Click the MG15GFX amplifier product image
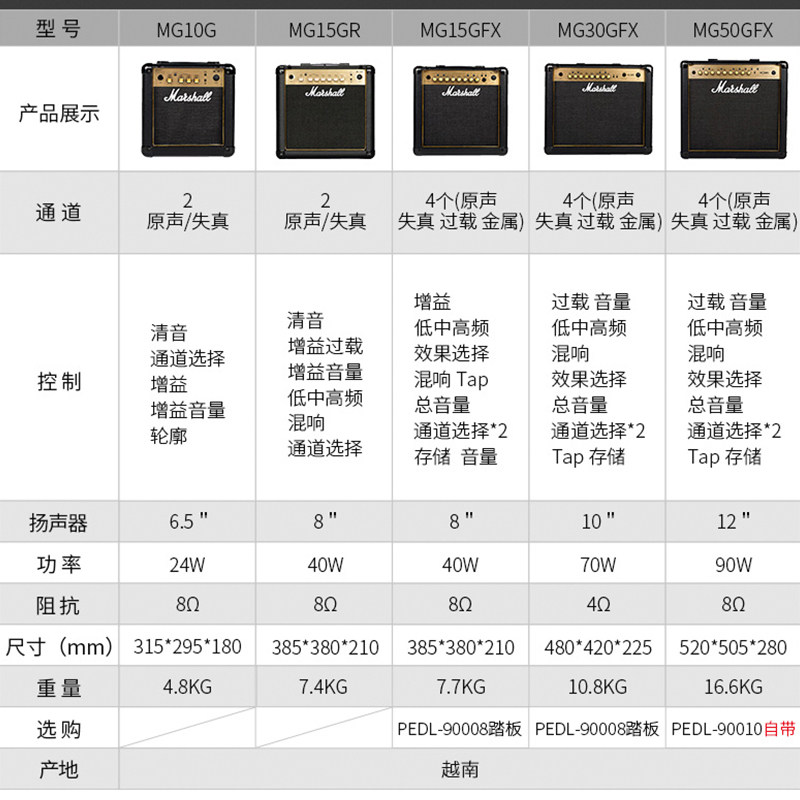This screenshot has width=800, height=800. tap(460, 110)
